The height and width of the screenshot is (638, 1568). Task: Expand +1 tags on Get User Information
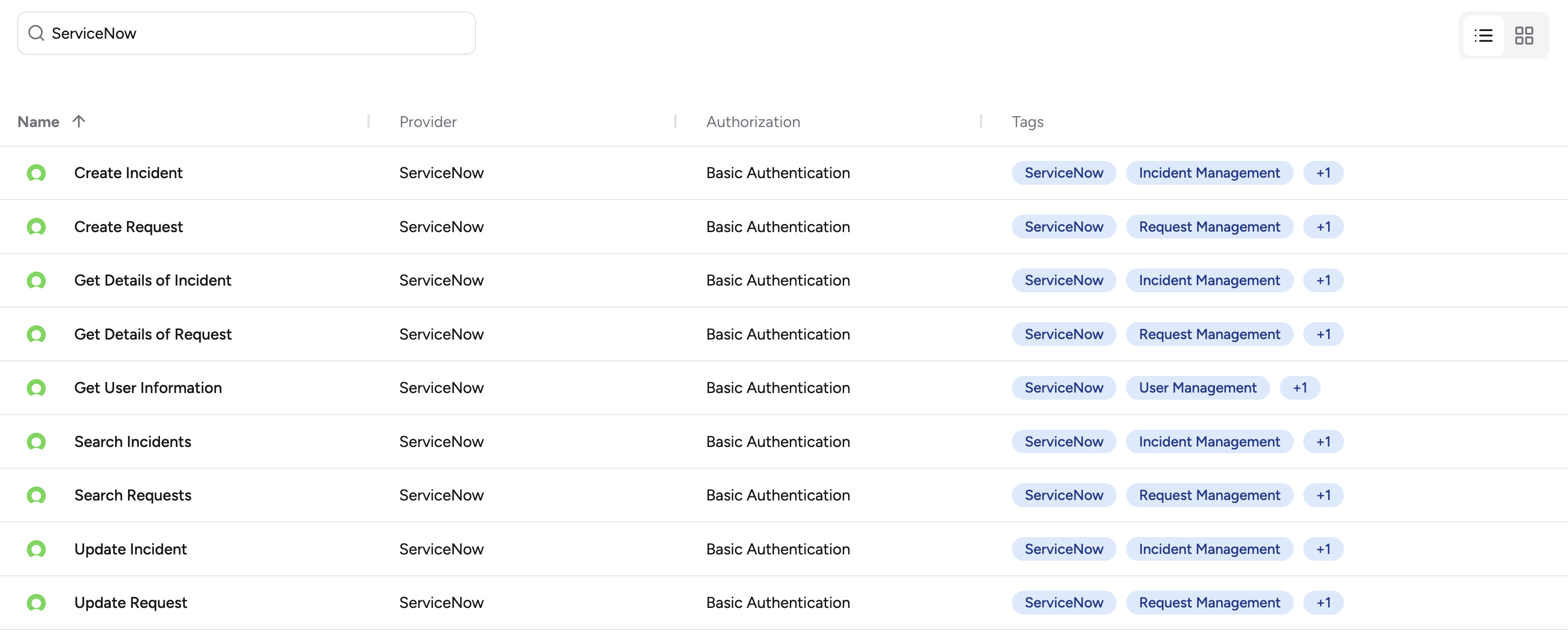pos(1300,388)
